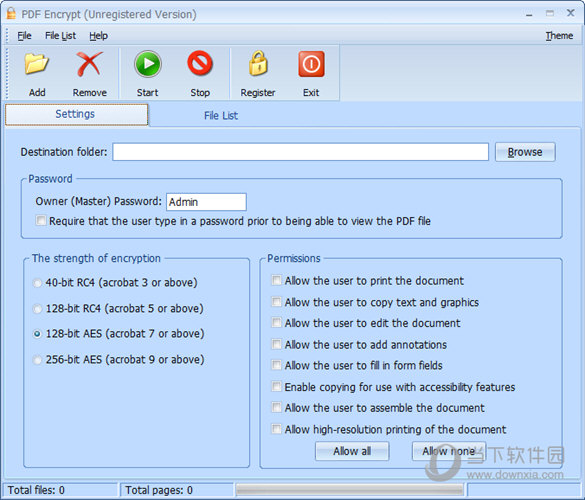Screen dimensions: 585x500
Task: Click the Destination folder input field
Action: coord(300,152)
